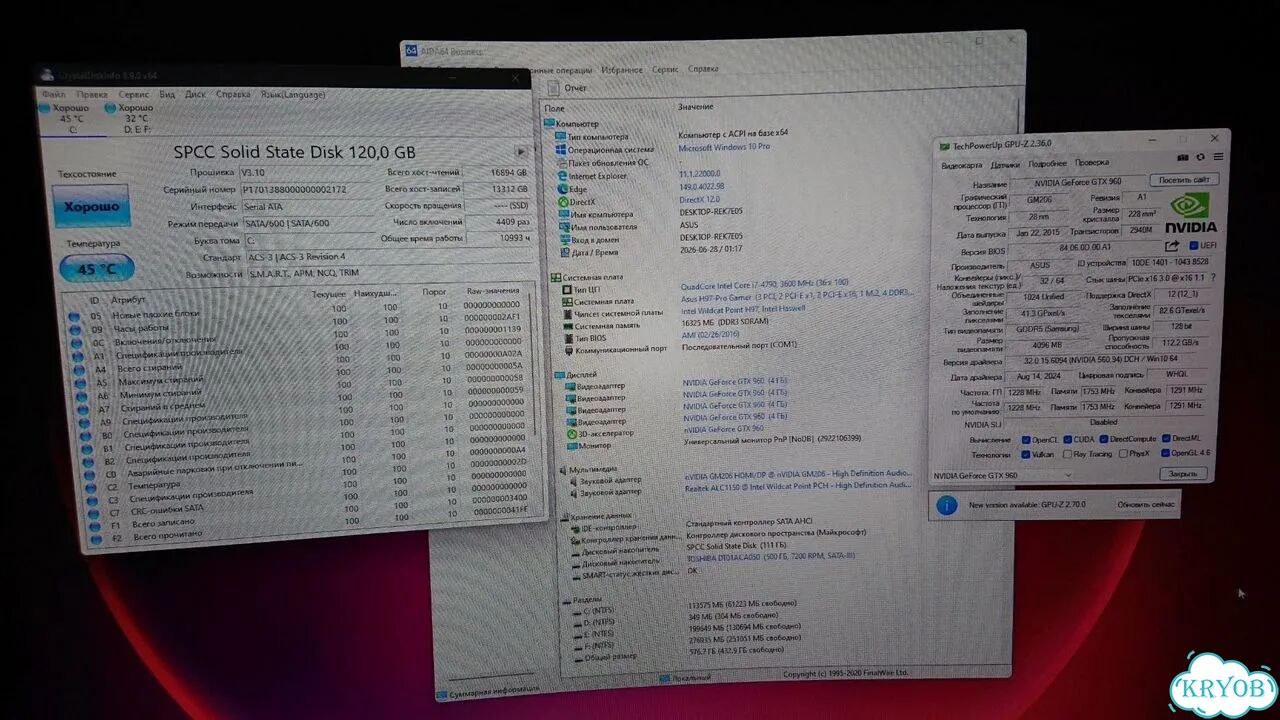This screenshot has height=720, width=1280.
Task: Click the Дата / Время row icon in AIDA64
Action: (x=565, y=252)
